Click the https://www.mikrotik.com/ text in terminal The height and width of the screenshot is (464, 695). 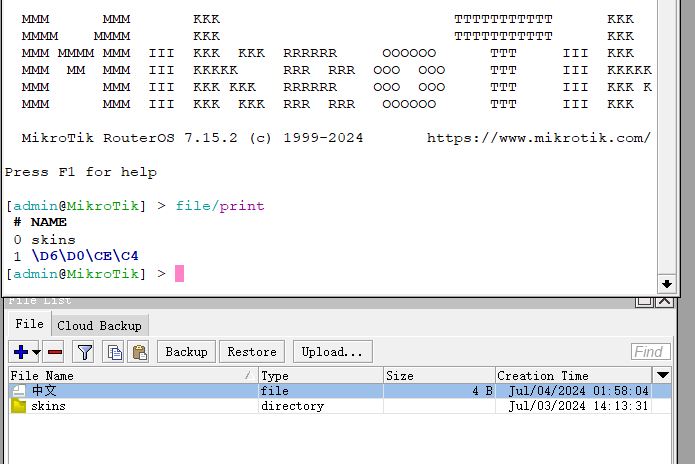pos(539,138)
